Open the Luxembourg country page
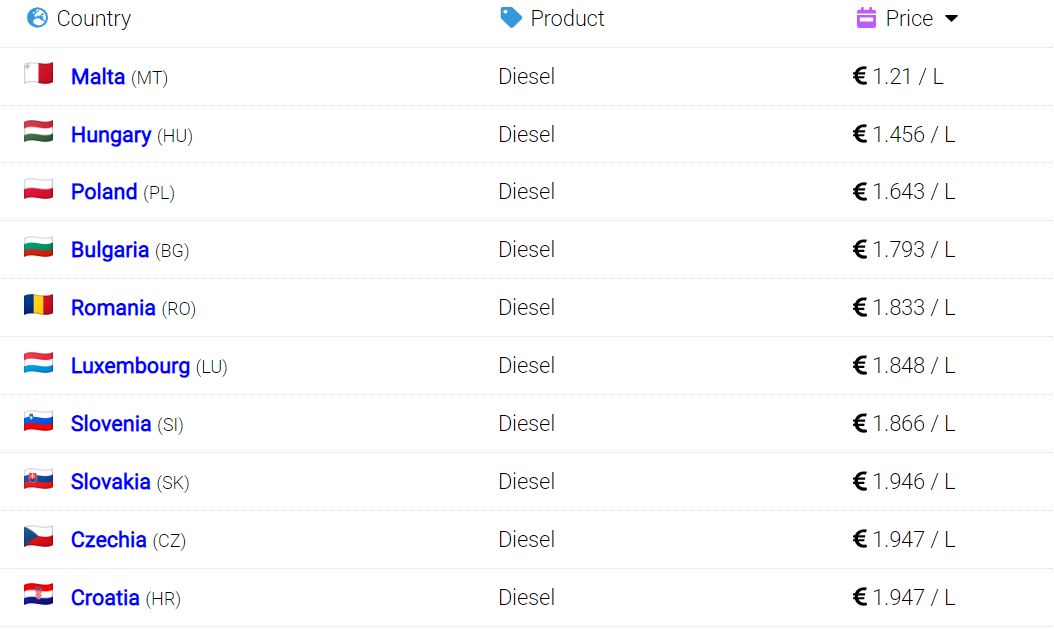 point(130,366)
